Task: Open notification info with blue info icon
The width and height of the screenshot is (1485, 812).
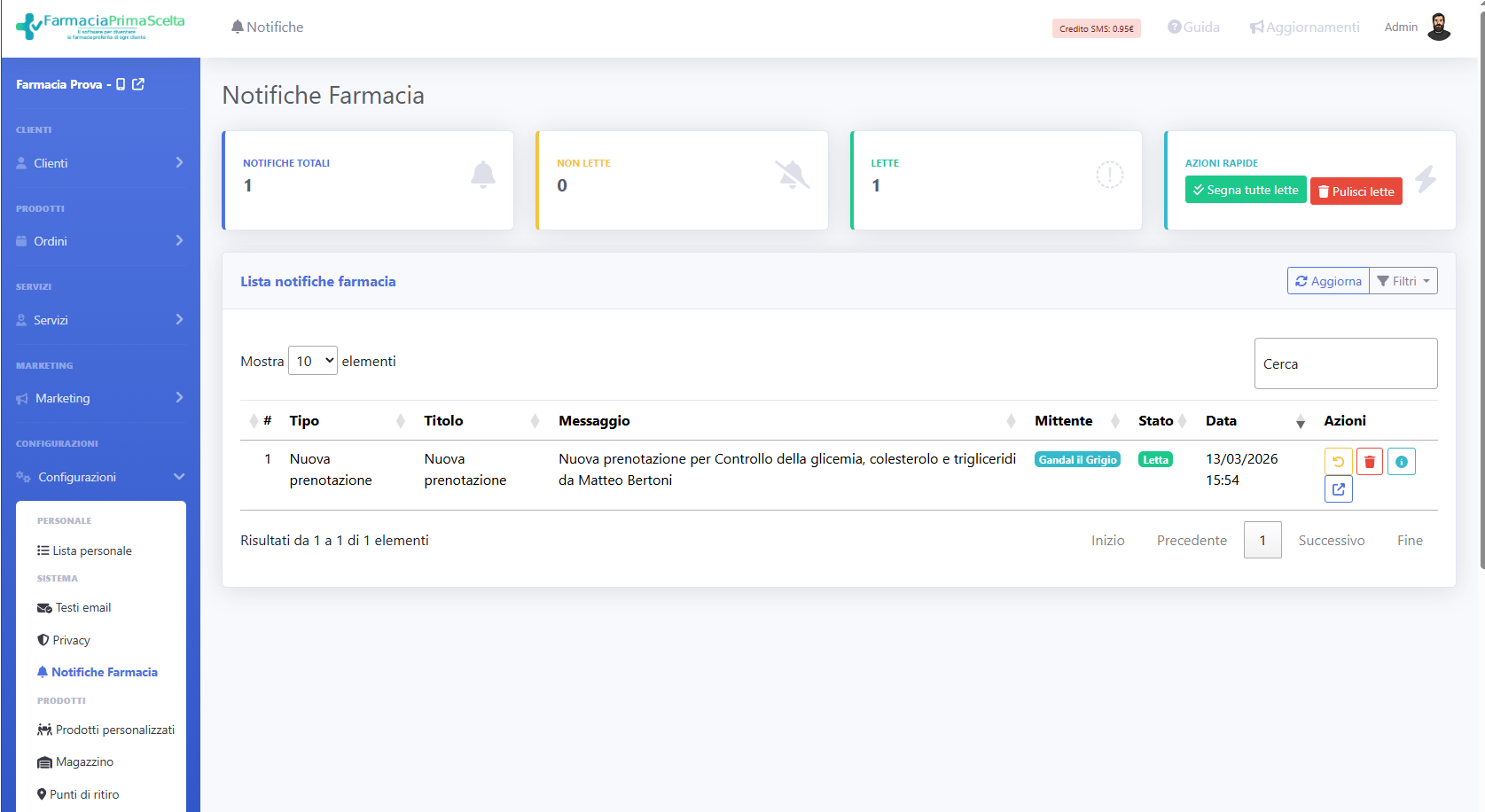Action: point(1401,462)
